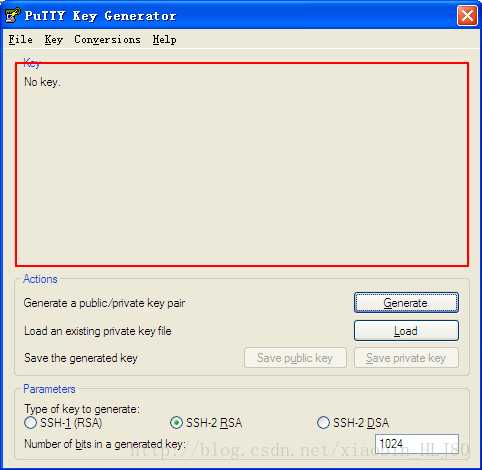Click the PuTTYgen icon in title bar
Viewport: 482px width, 470px height.
[13, 15]
